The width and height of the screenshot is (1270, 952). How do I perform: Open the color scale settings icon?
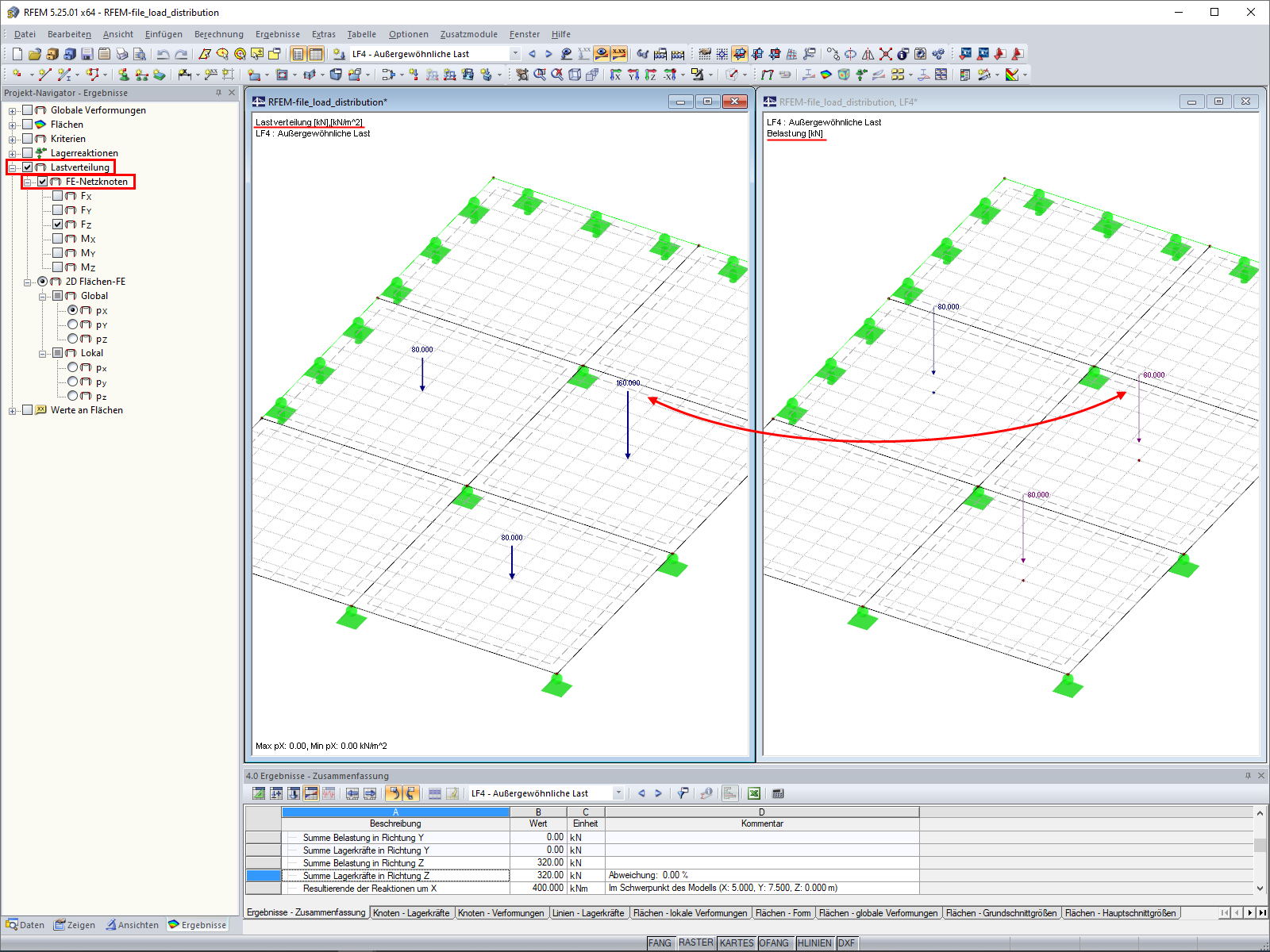[1012, 75]
